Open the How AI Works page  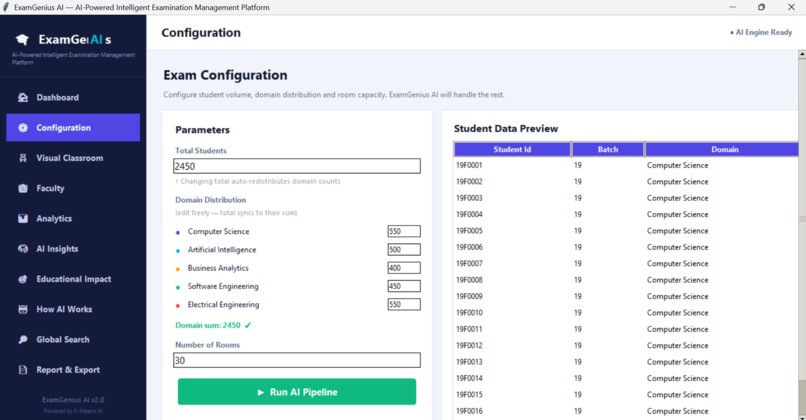(x=73, y=309)
